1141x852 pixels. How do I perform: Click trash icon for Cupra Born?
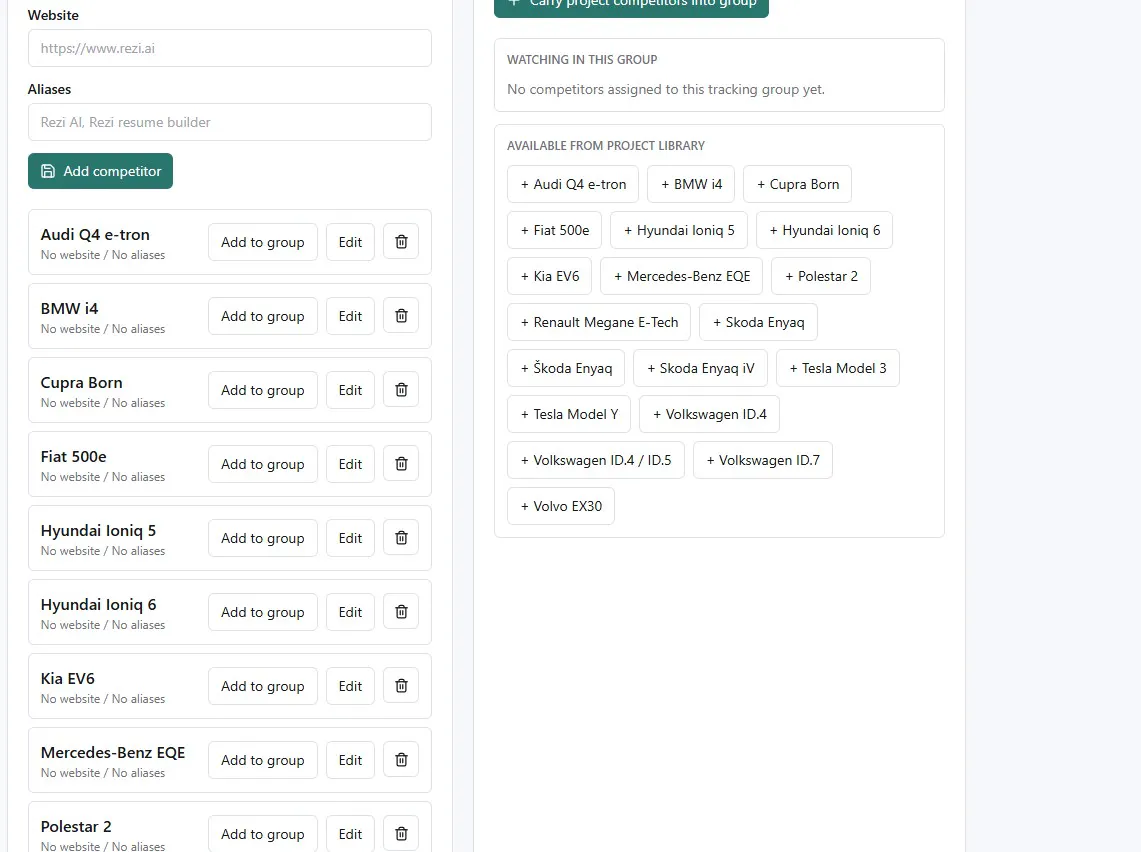[401, 390]
